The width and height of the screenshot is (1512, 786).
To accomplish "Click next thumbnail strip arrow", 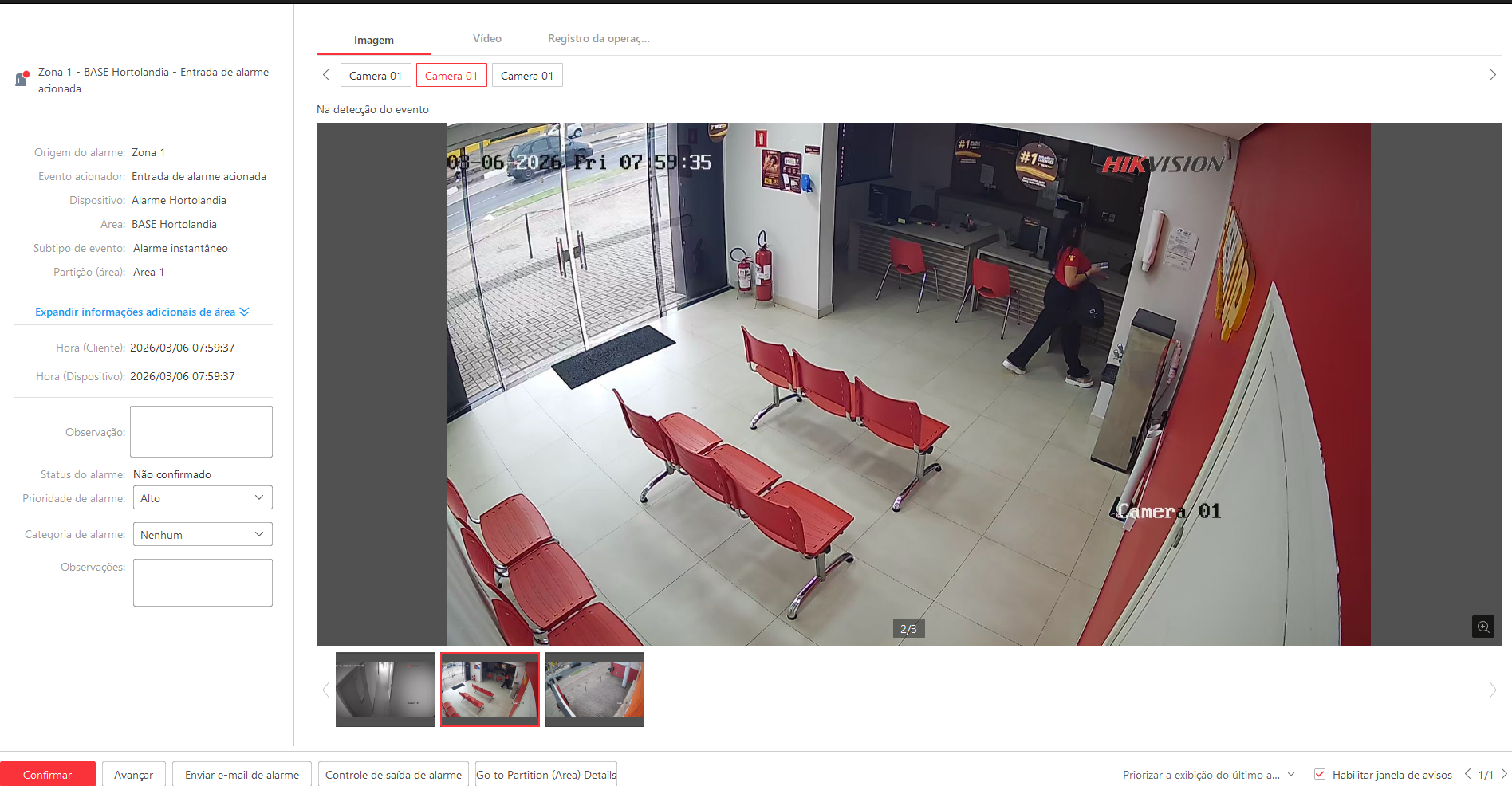I will click(x=1492, y=690).
